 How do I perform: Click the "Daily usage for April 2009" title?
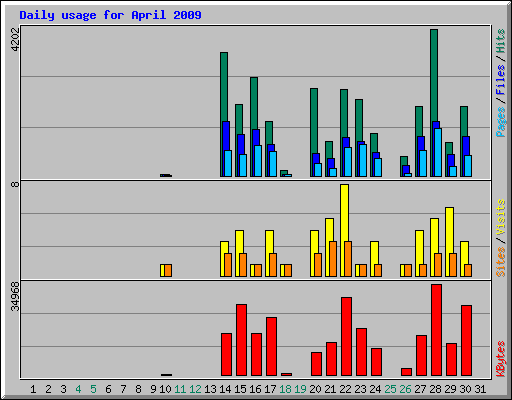[x=110, y=15]
